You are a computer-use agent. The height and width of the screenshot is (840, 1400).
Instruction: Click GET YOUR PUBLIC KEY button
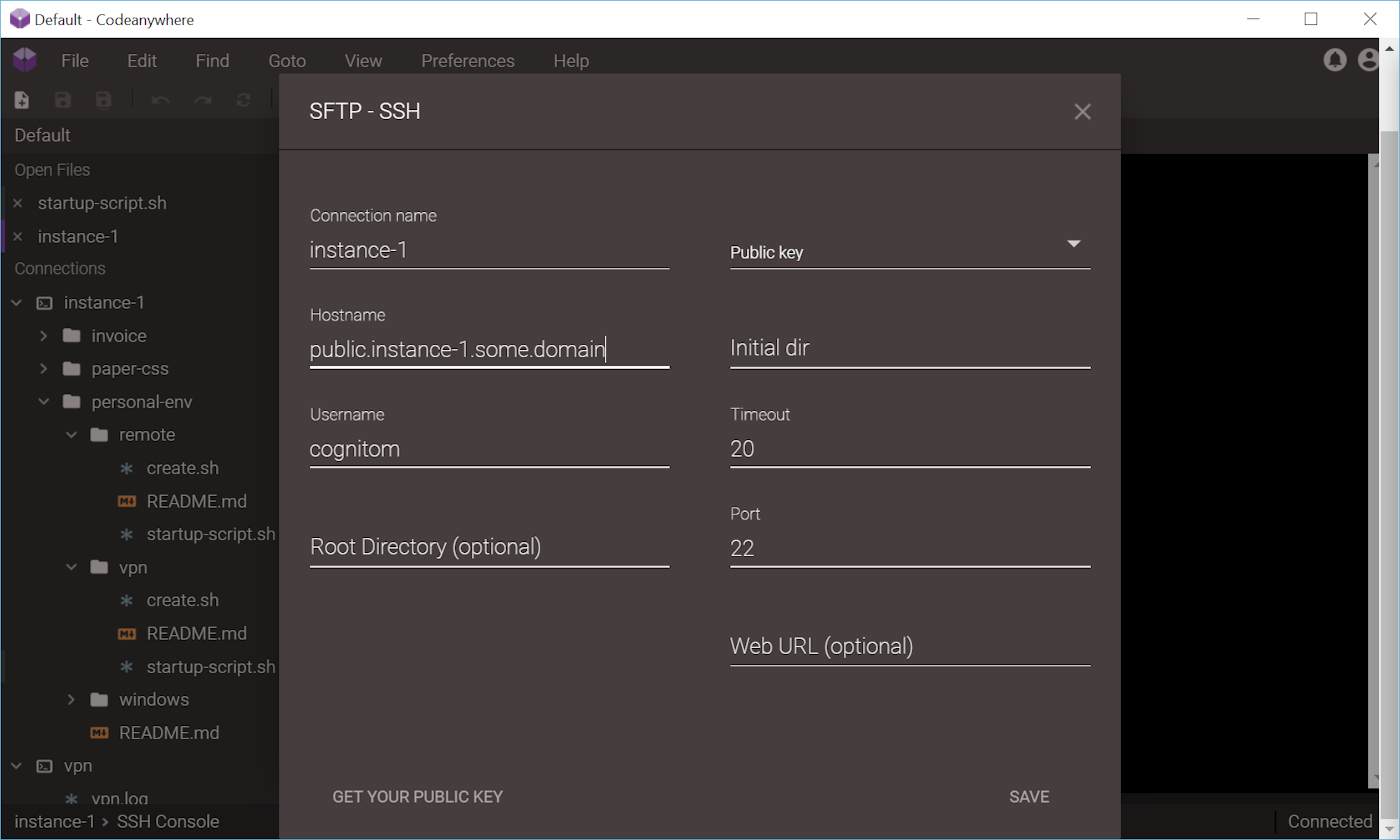418,797
